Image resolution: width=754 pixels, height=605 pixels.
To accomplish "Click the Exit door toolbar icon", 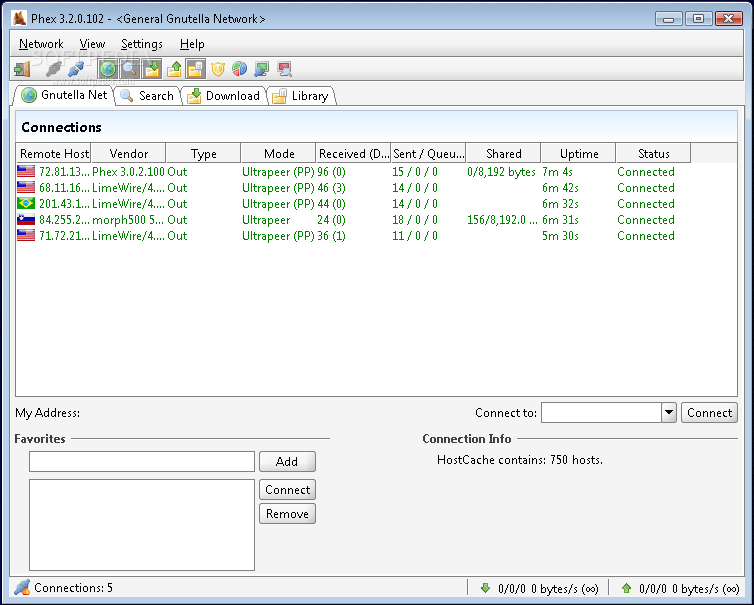I will (x=22, y=69).
